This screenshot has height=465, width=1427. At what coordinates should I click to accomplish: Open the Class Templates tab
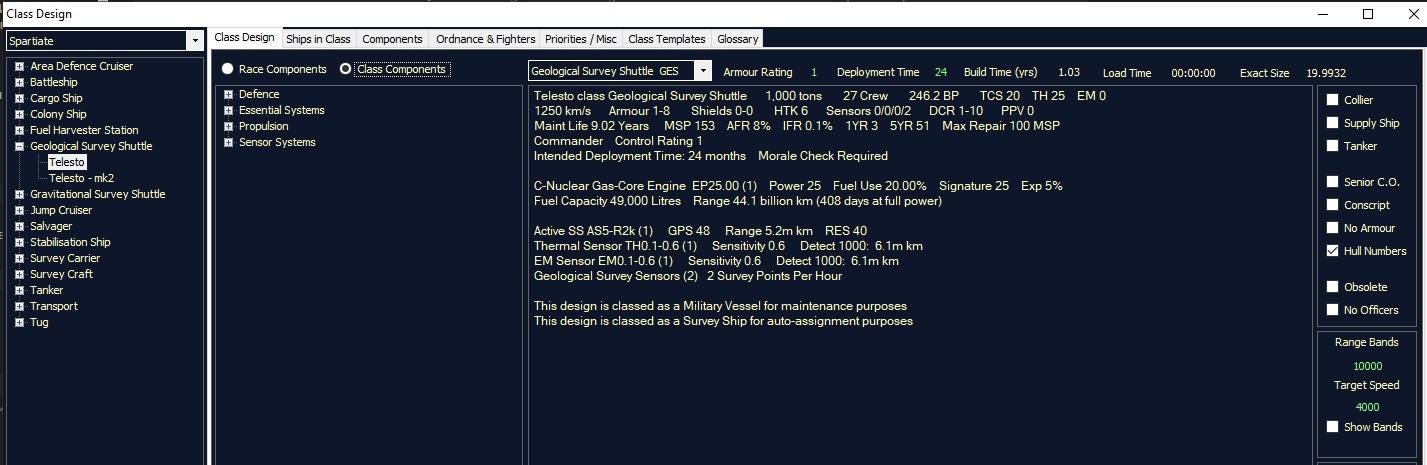pos(667,39)
